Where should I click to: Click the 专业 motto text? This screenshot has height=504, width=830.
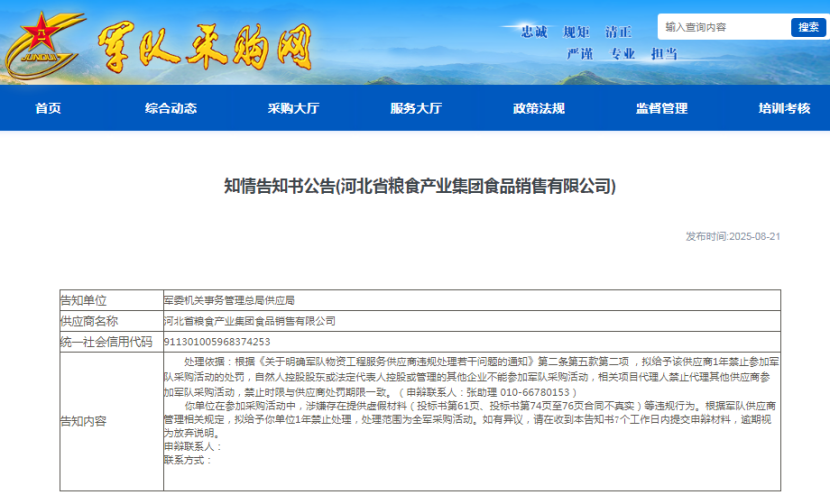click(x=622, y=54)
